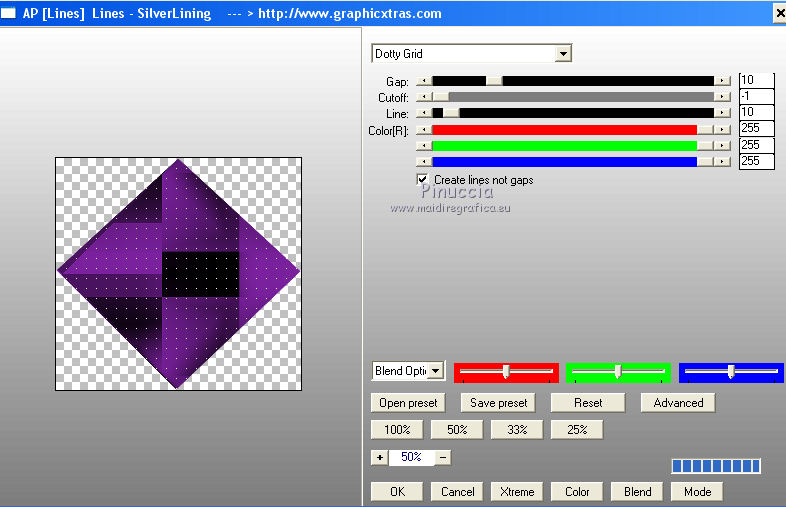The image size is (786, 507).
Task: Click the Gap value field
Action: (756, 80)
